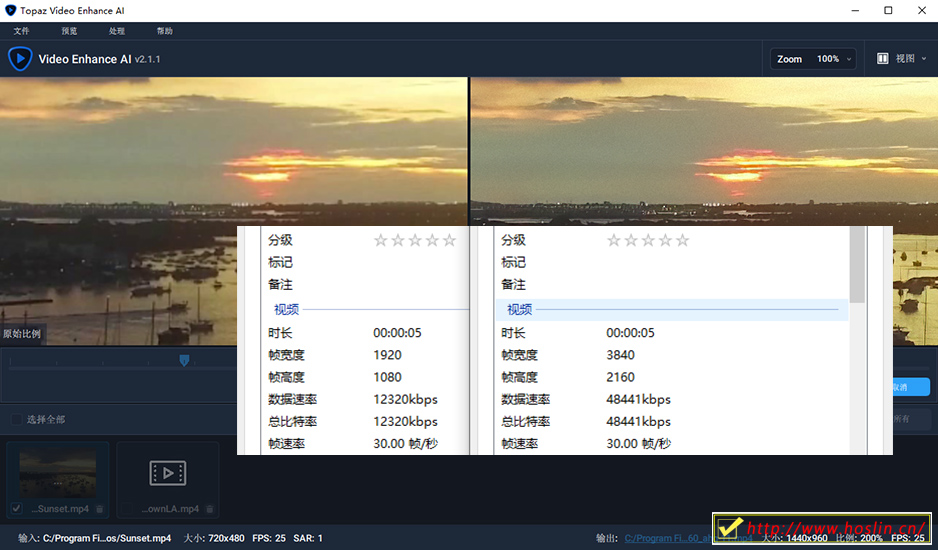Click the frame width value 1920
938x550 pixels.
[388, 355]
